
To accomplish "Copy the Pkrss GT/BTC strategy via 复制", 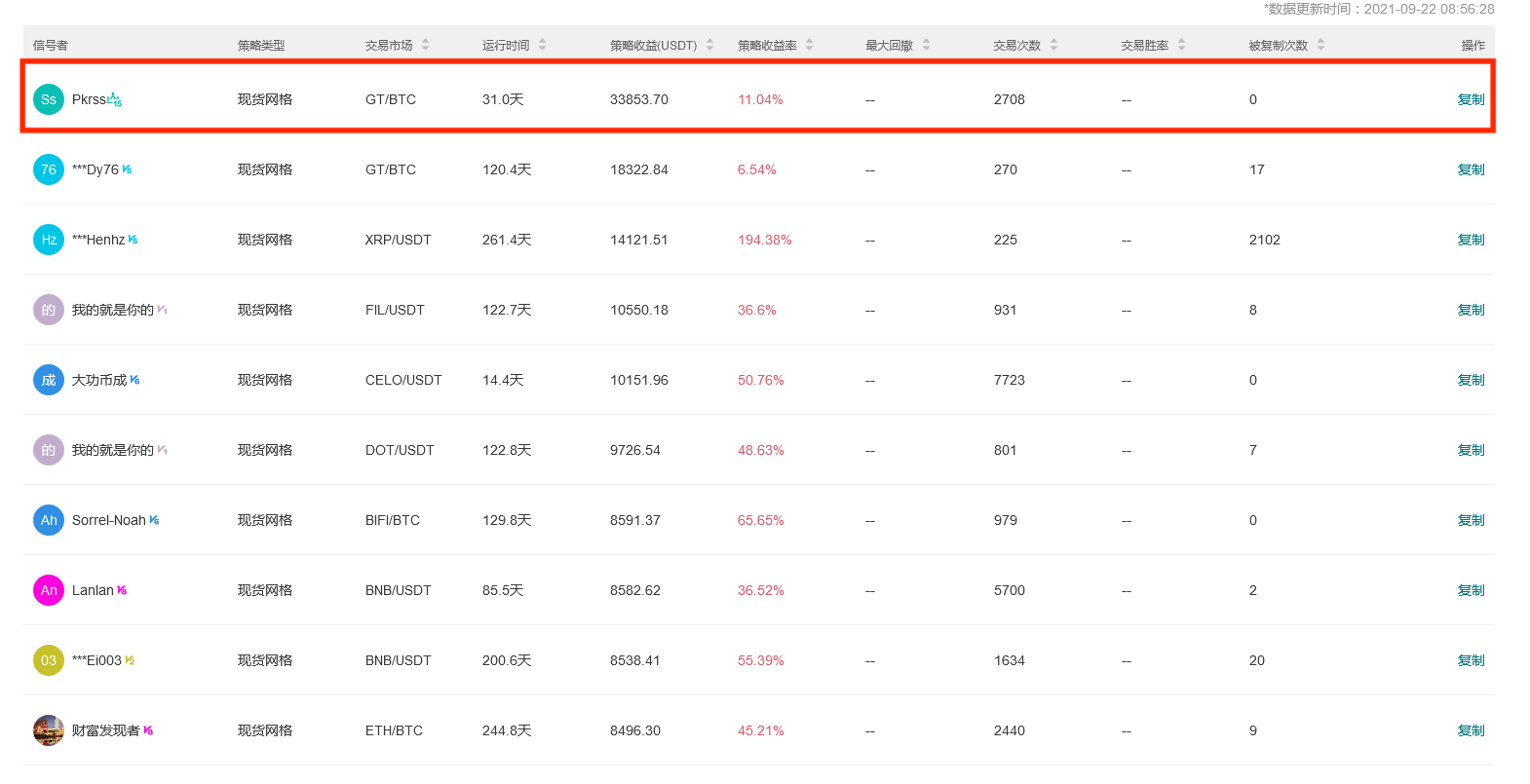I will click(x=1471, y=99).
